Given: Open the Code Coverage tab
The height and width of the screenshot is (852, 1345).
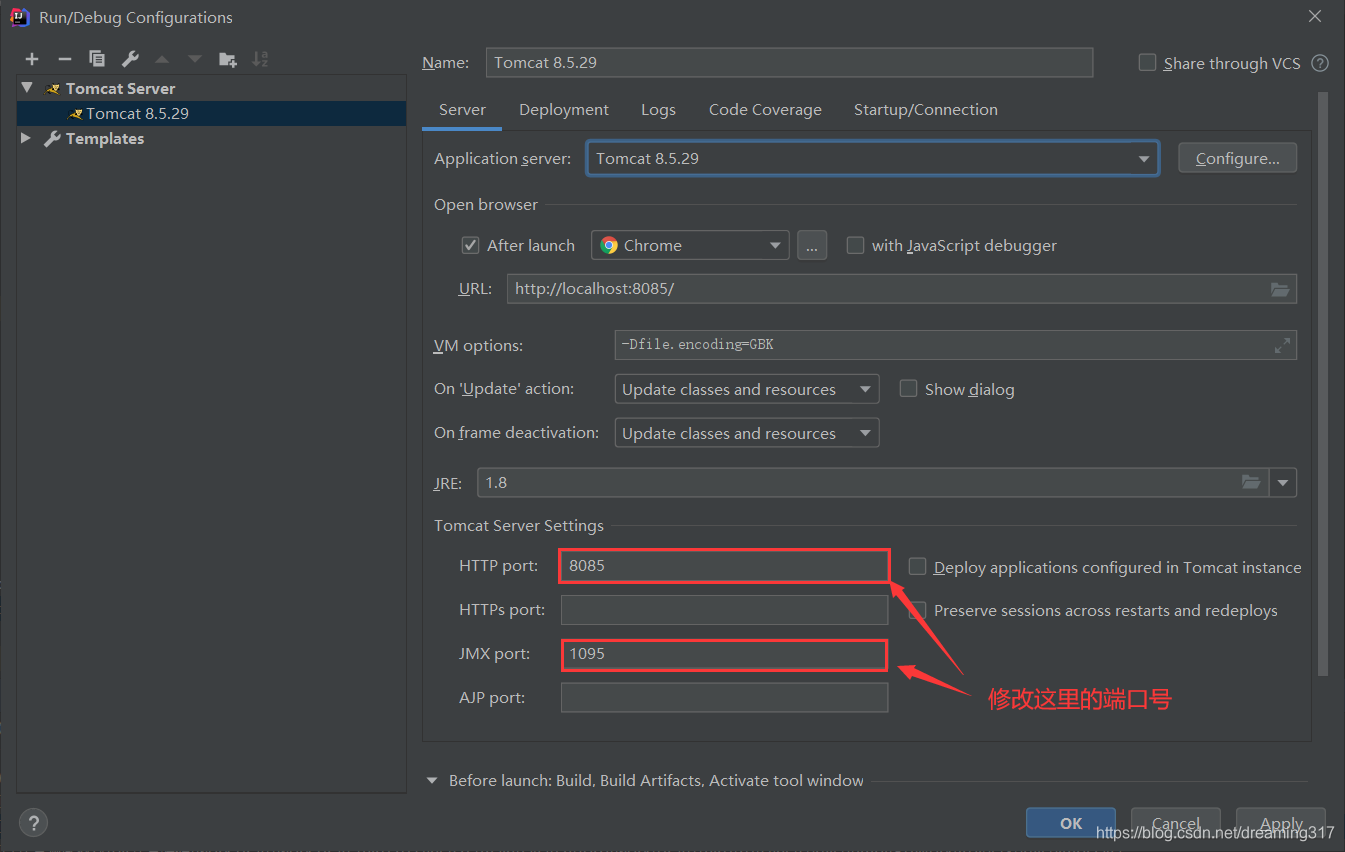Looking at the screenshot, I should pos(765,109).
